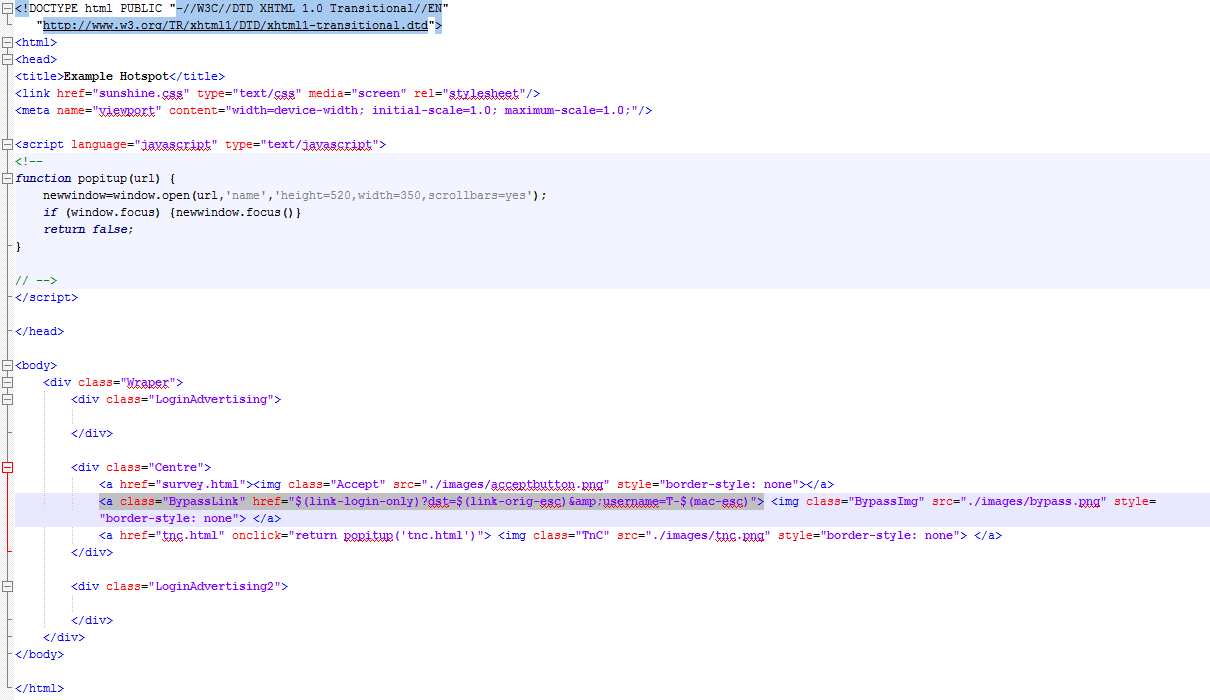Screen dimensions: 1210x700
Task: Click the 'survey.html' href value
Action: pos(198,484)
